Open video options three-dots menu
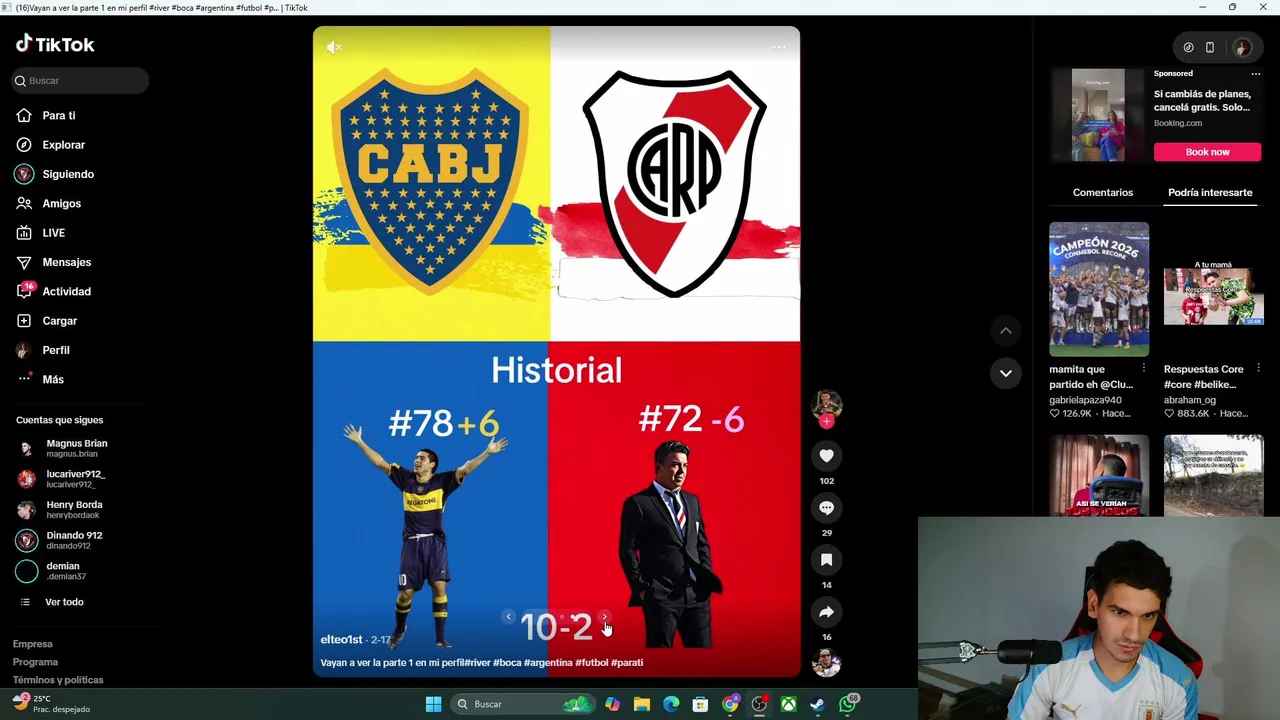The image size is (1280, 720). pos(779,47)
